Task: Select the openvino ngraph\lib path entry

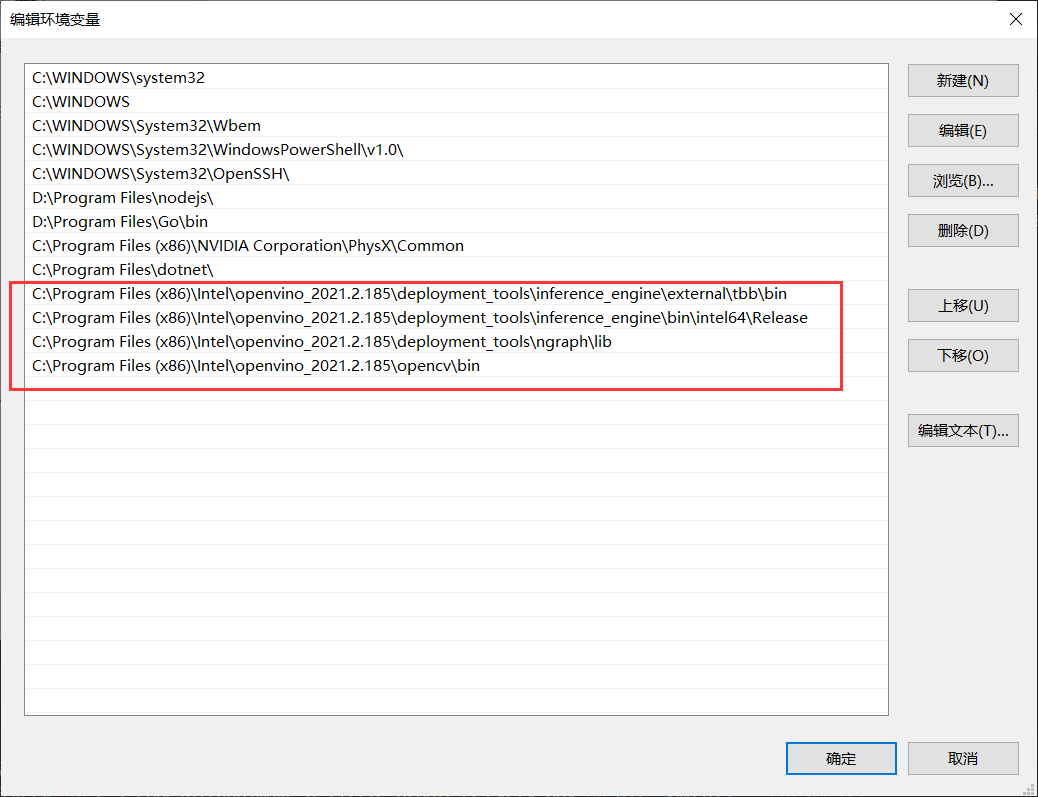Action: click(x=321, y=342)
